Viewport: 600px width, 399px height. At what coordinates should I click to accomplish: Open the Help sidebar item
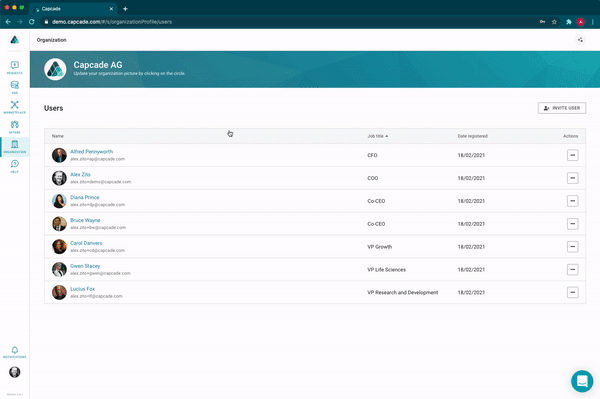pyautogui.click(x=15, y=166)
